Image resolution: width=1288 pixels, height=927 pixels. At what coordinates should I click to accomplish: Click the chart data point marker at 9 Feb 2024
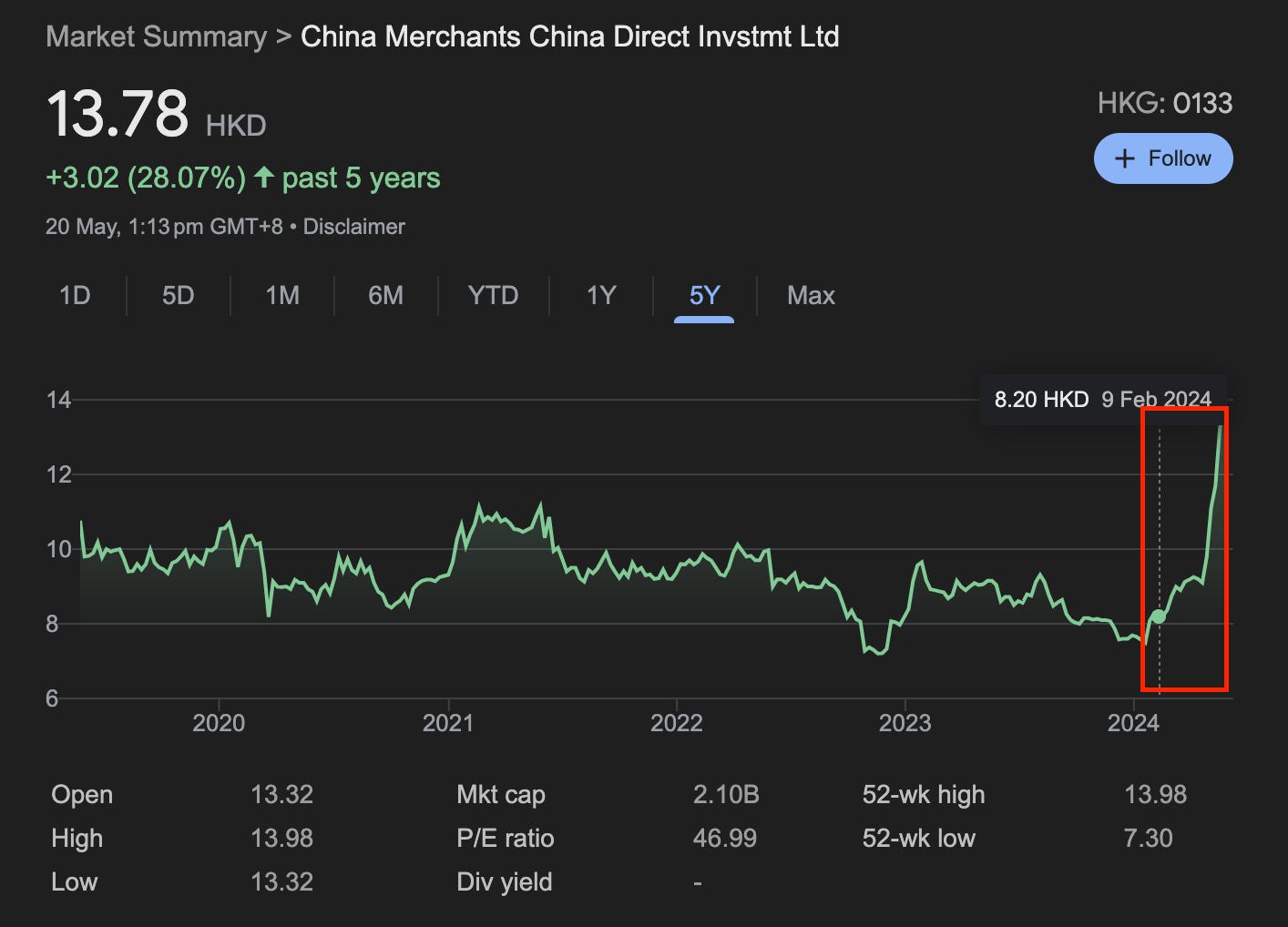pos(1159,616)
